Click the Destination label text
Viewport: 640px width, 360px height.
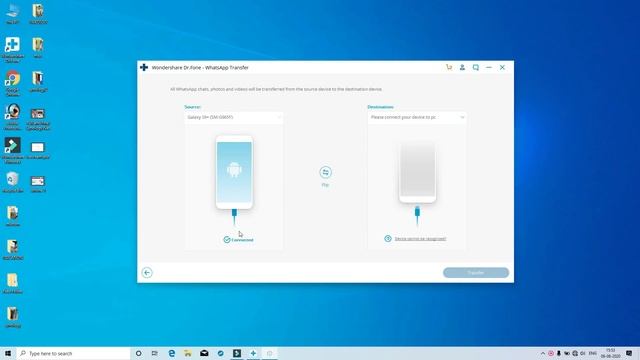pyautogui.click(x=380, y=107)
